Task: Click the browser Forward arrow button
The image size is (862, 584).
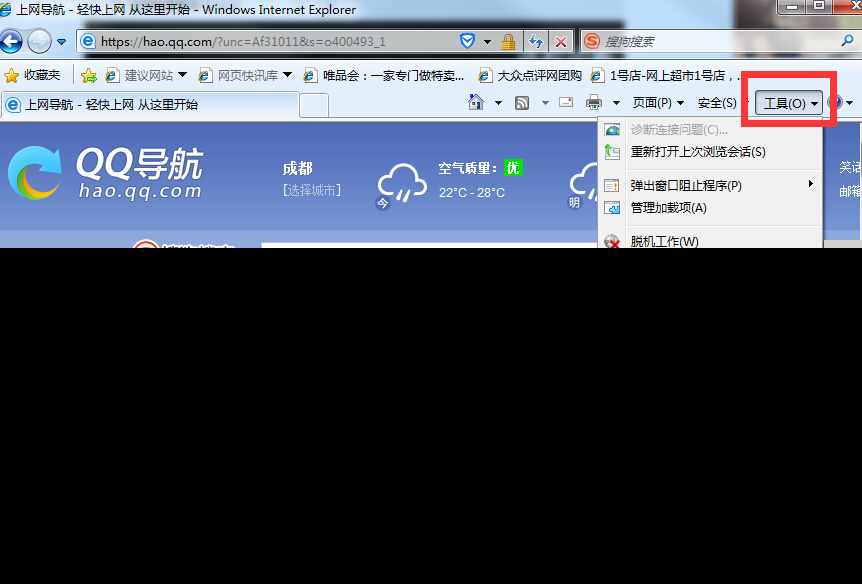Action: 39,41
